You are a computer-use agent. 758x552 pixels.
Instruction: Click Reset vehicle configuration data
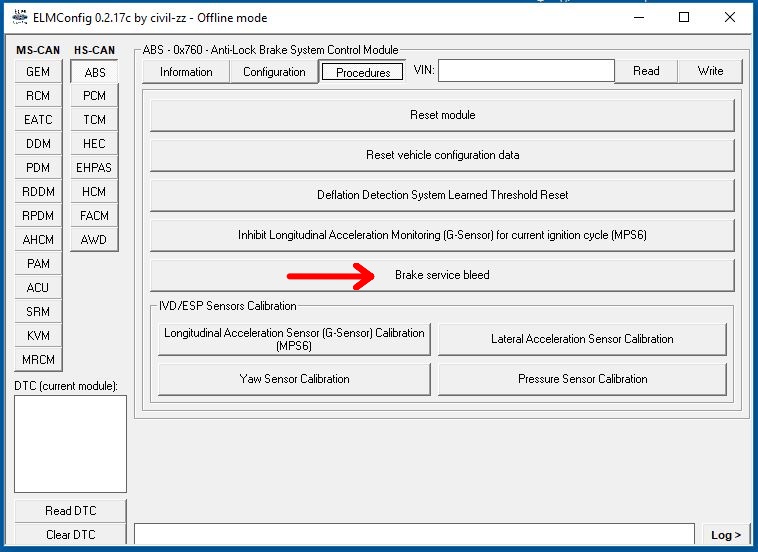[x=442, y=155]
